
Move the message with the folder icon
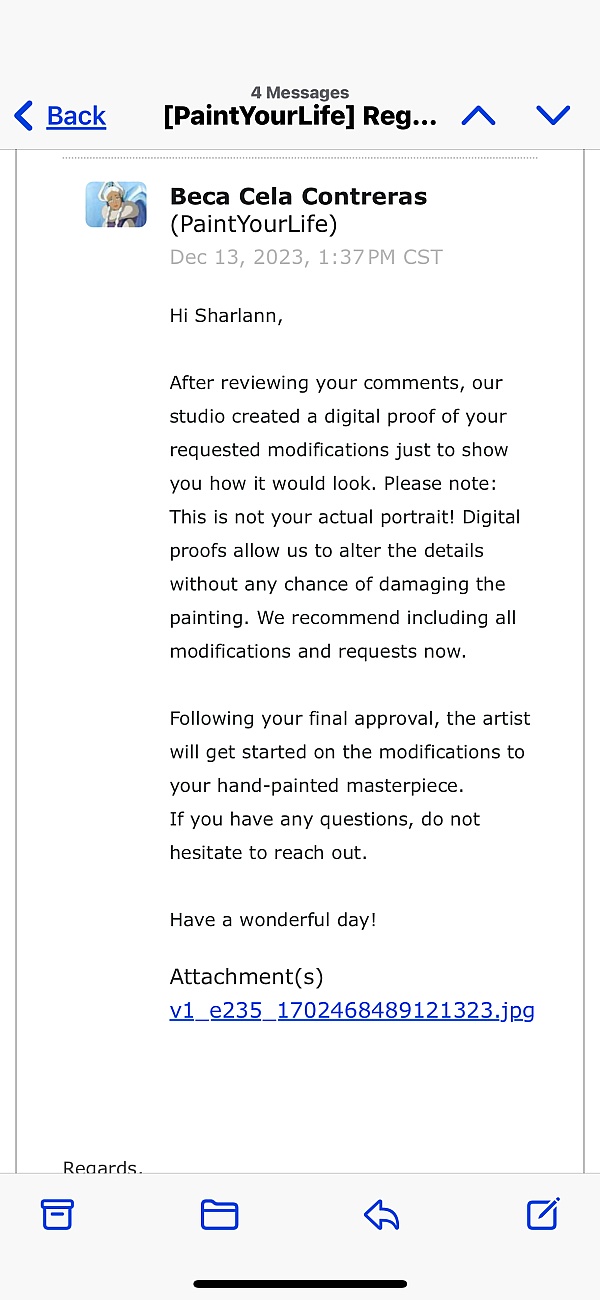(x=219, y=1214)
